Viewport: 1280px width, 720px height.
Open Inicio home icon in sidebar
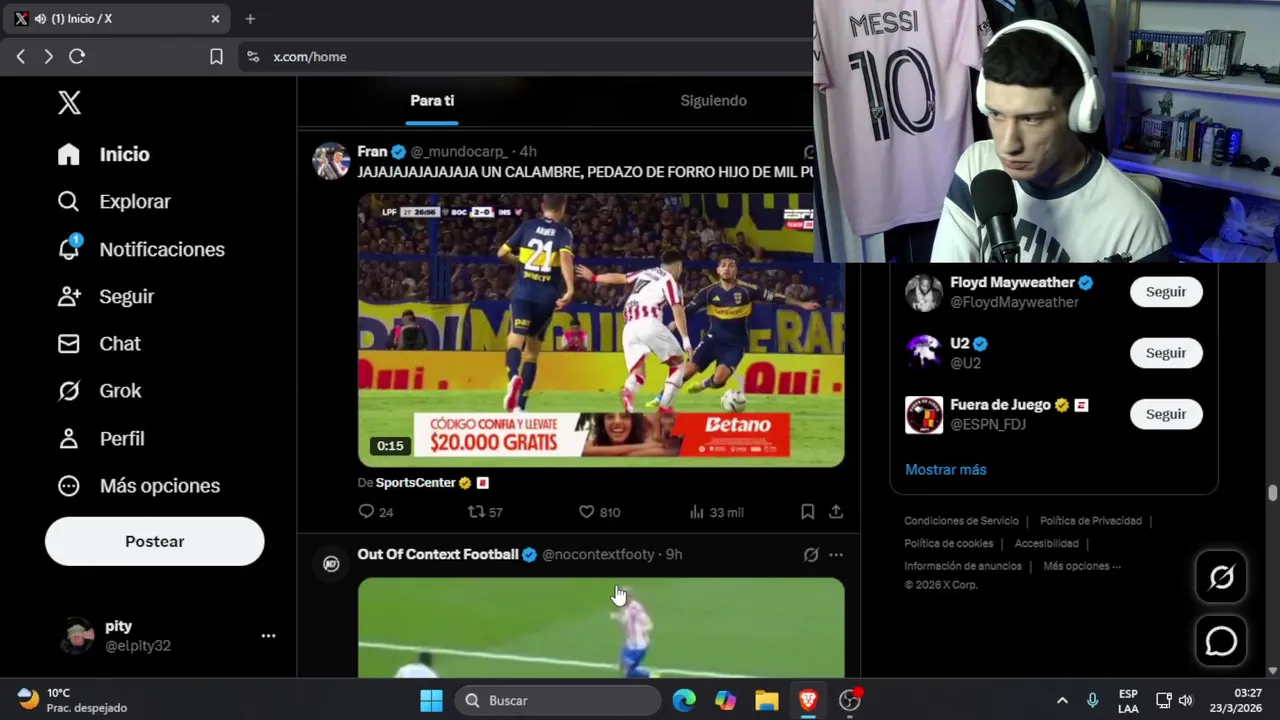pyautogui.click(x=68, y=154)
